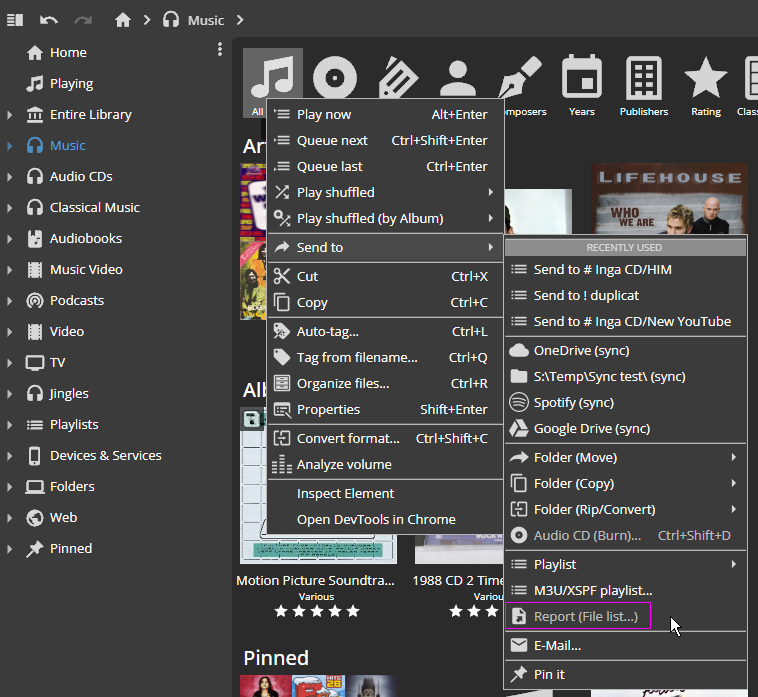Click Auto-tag... in context menu
Screen dimensions: 758x697
[327, 331]
